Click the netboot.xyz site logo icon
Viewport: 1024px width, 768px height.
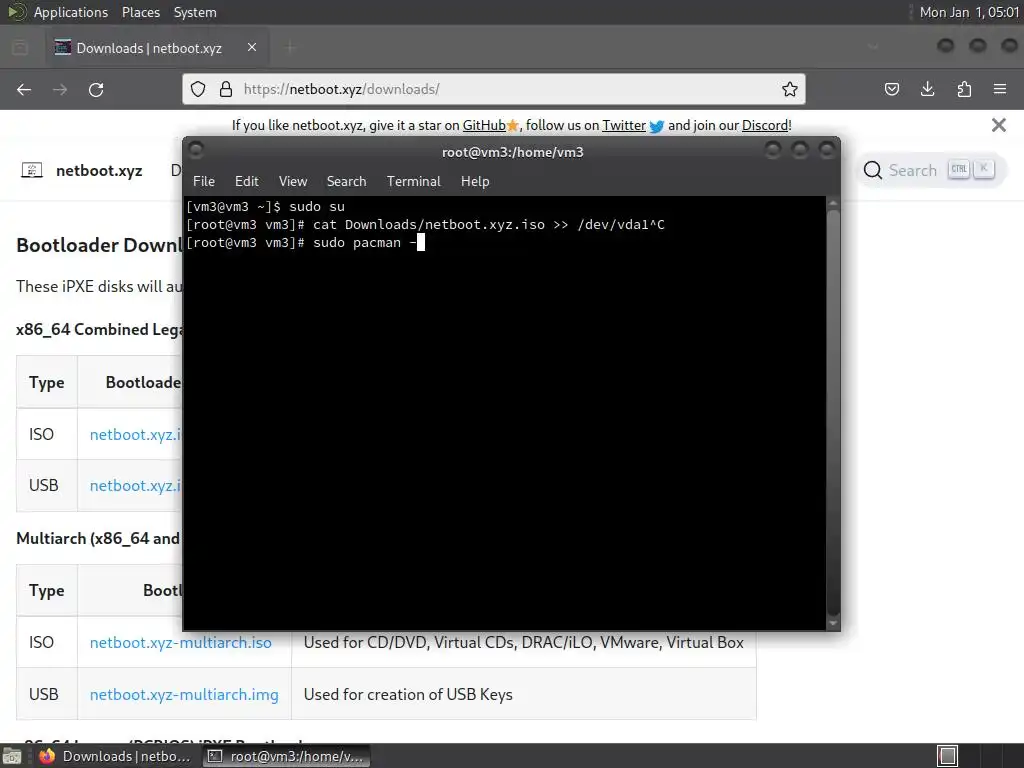pos(32,170)
